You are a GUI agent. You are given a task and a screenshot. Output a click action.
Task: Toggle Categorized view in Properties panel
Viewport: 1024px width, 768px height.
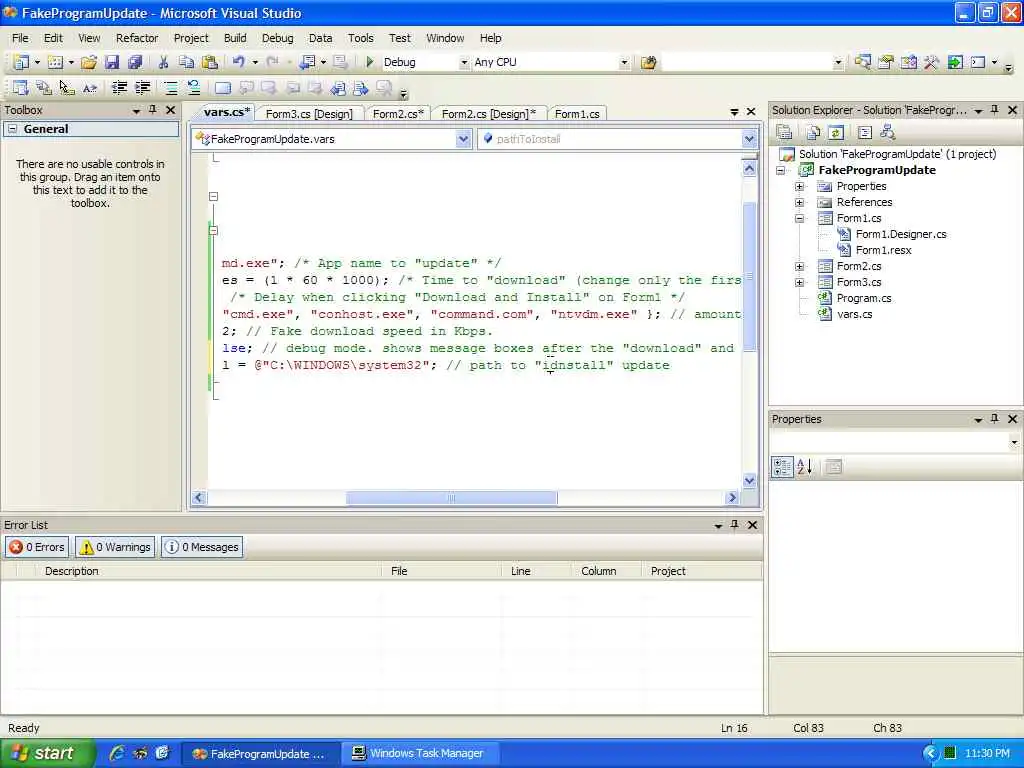pos(782,466)
